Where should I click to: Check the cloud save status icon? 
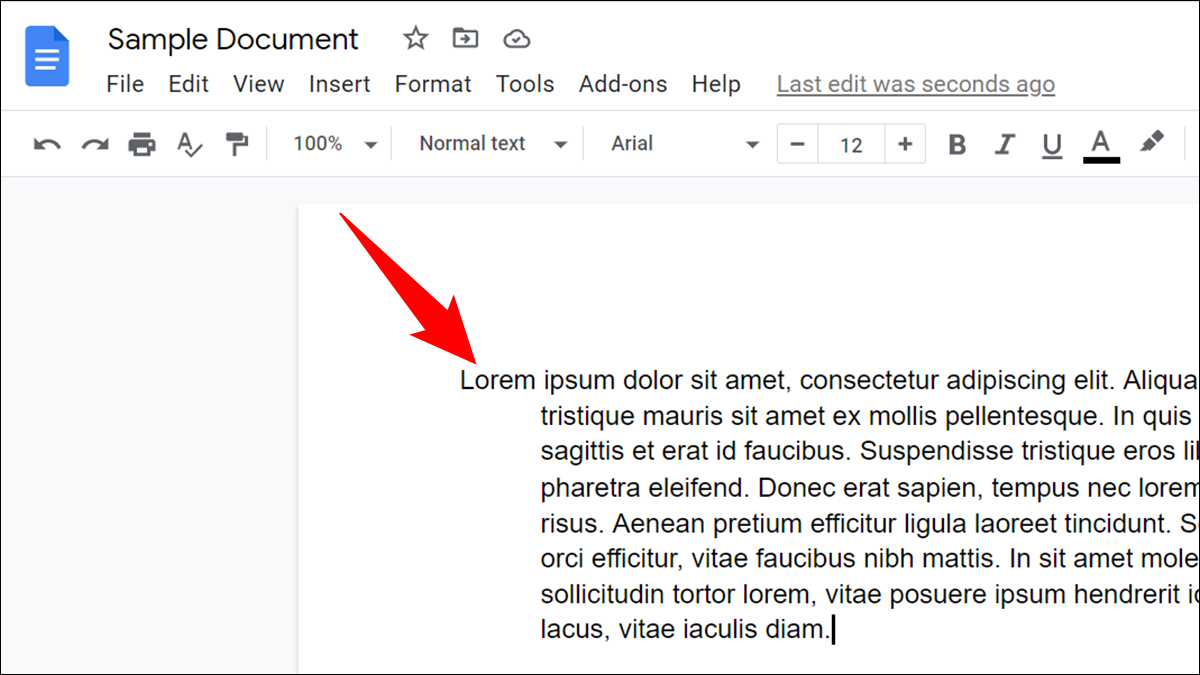tap(516, 39)
